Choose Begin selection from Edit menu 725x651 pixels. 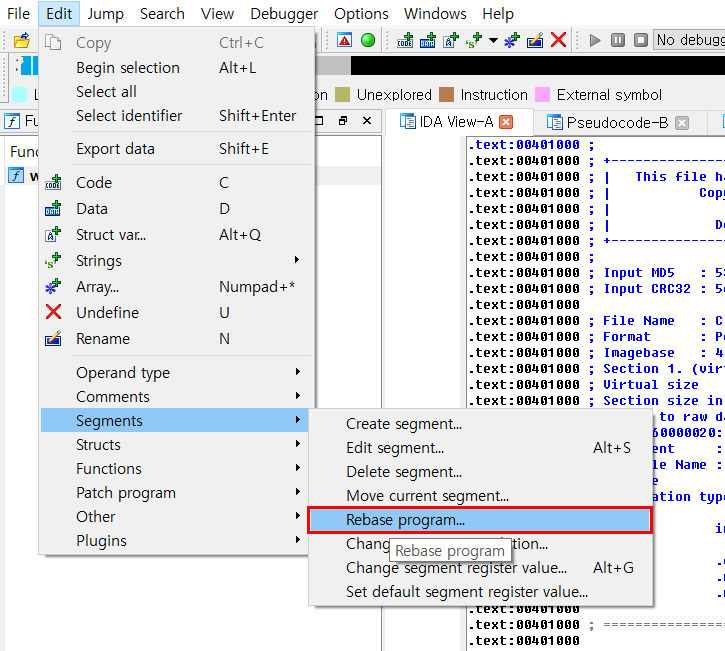177,68
